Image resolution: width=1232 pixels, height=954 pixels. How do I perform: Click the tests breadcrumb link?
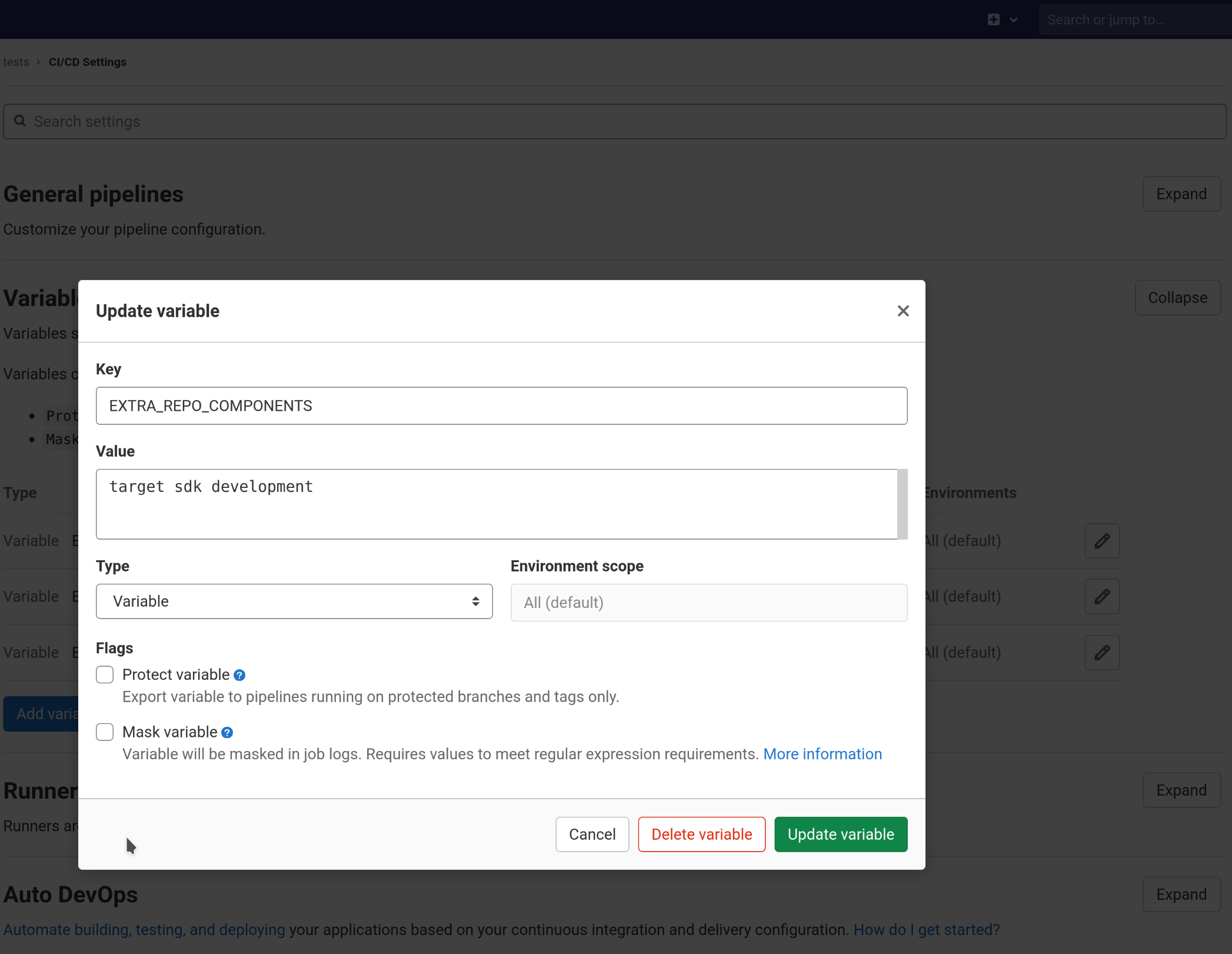(x=16, y=62)
